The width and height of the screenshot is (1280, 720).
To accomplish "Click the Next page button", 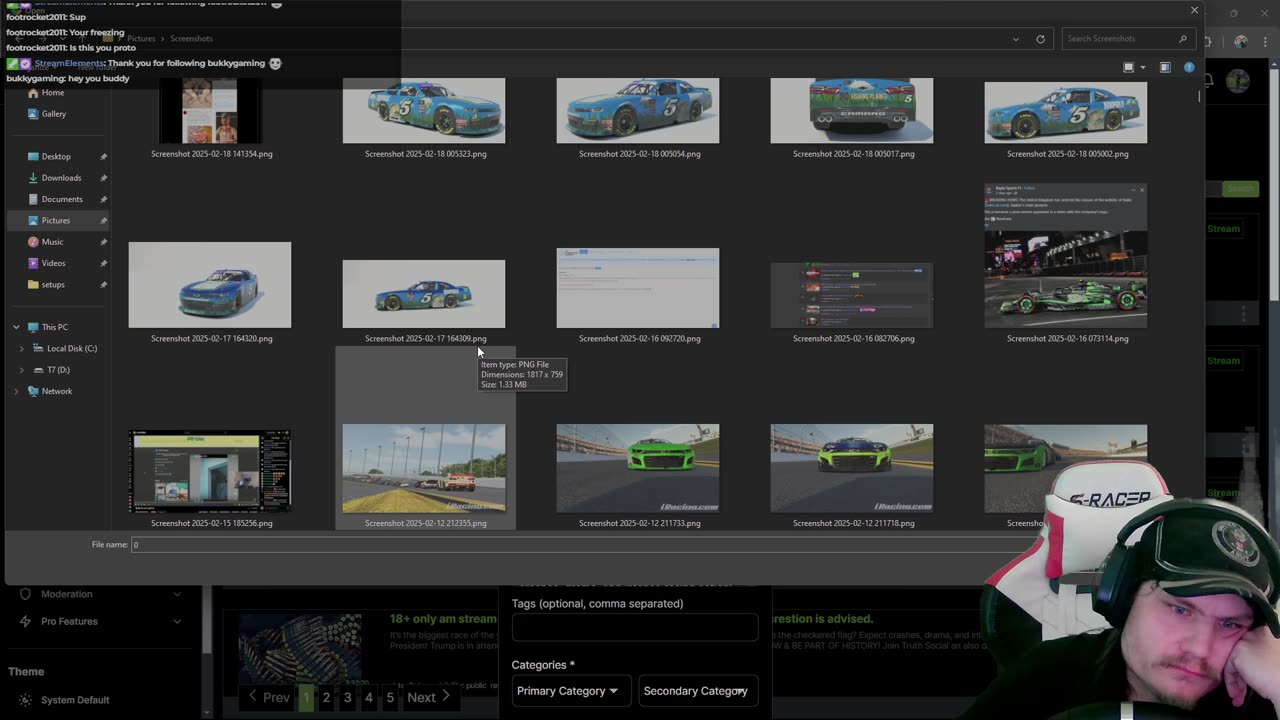I will coord(428,697).
